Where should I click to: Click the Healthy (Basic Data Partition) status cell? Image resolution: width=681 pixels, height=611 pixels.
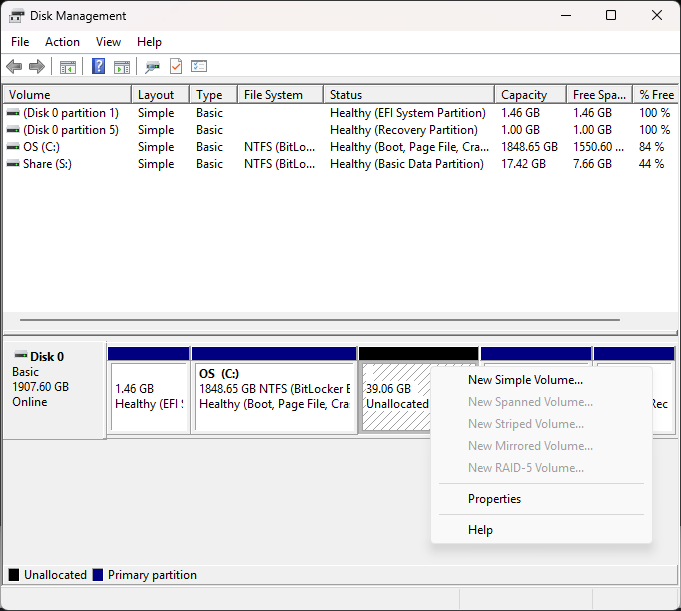coord(407,164)
